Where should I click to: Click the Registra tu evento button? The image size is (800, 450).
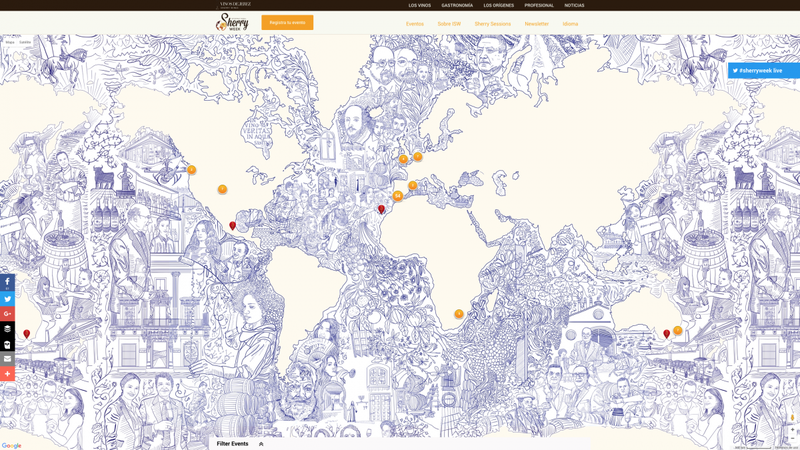coord(287,22)
